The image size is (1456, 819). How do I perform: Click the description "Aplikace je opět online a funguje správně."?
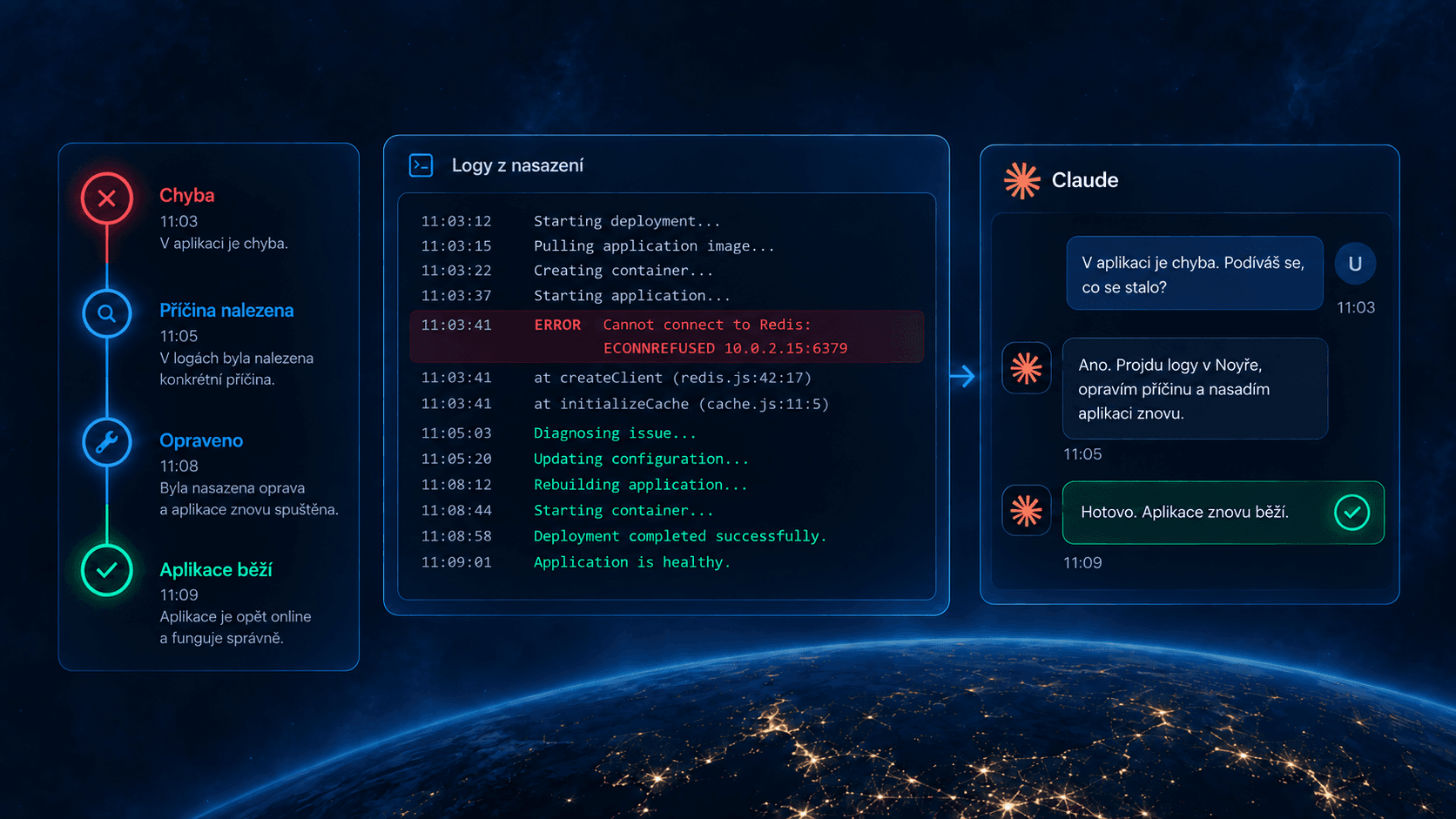pos(235,628)
